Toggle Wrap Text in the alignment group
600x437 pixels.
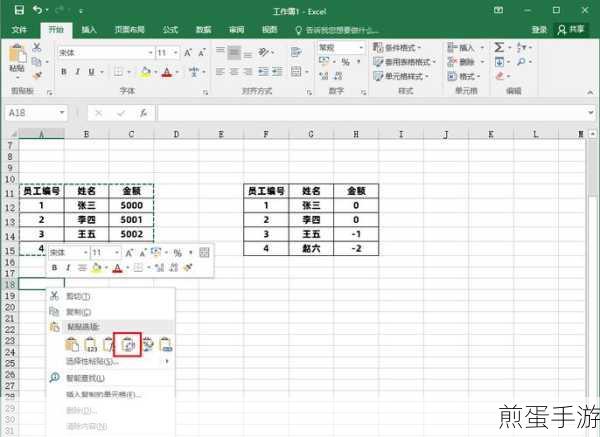[296, 52]
